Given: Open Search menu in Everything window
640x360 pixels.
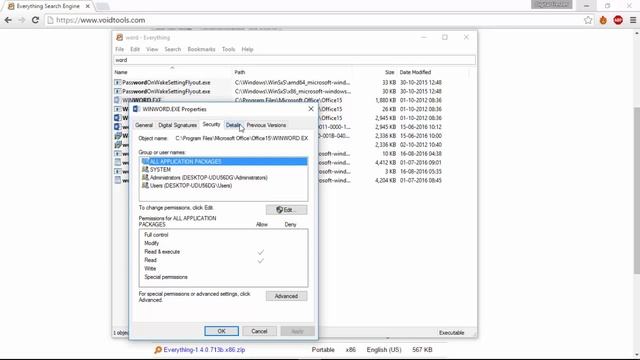Looking at the screenshot, I should coord(173,49).
